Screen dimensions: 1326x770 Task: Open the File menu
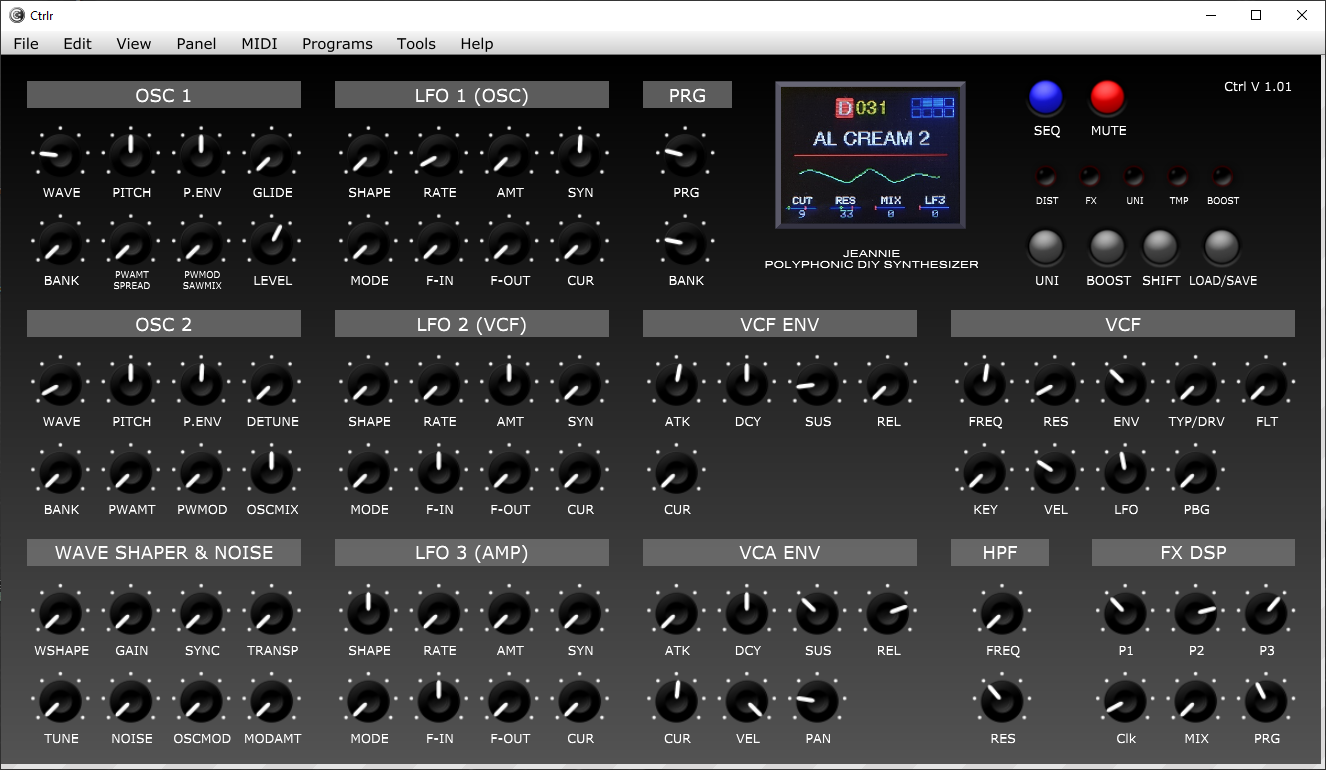[26, 44]
